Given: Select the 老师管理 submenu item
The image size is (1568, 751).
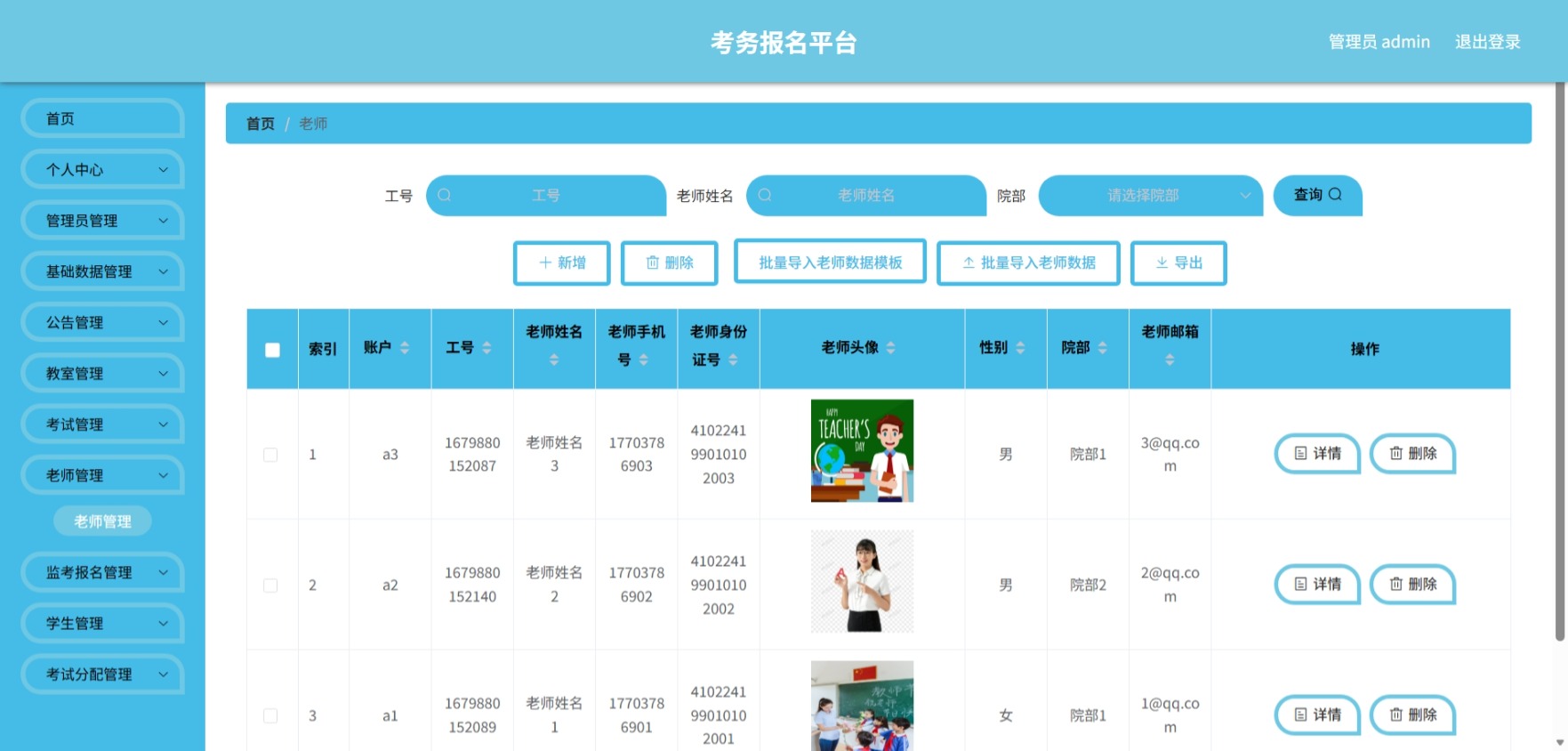Looking at the screenshot, I should [x=102, y=521].
